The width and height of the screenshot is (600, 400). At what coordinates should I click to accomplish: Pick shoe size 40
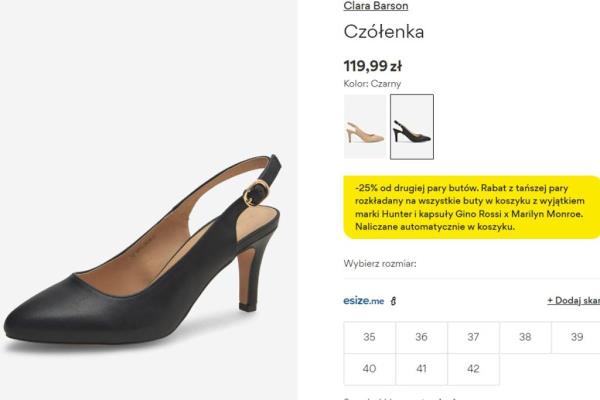tap(370, 369)
